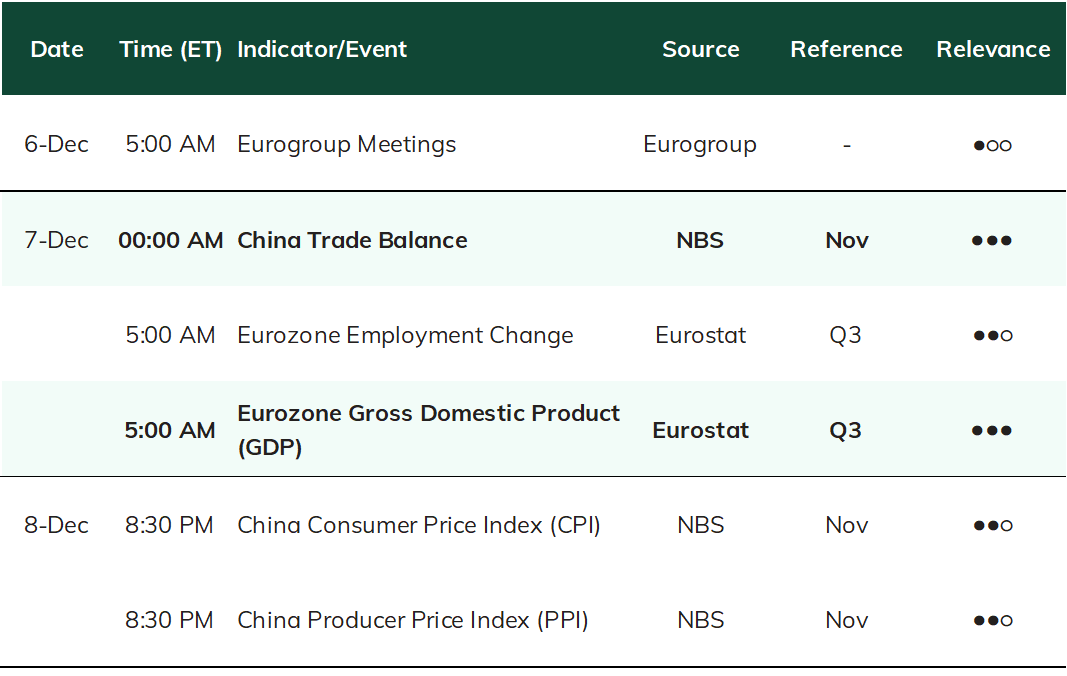Select the 7-Dec date cell
This screenshot has height=676, width=1067.
click(x=56, y=240)
